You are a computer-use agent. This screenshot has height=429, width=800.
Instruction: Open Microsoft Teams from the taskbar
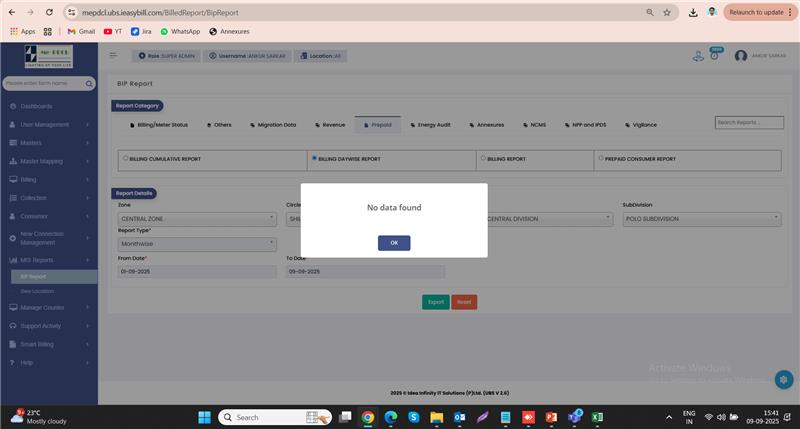[575, 416]
